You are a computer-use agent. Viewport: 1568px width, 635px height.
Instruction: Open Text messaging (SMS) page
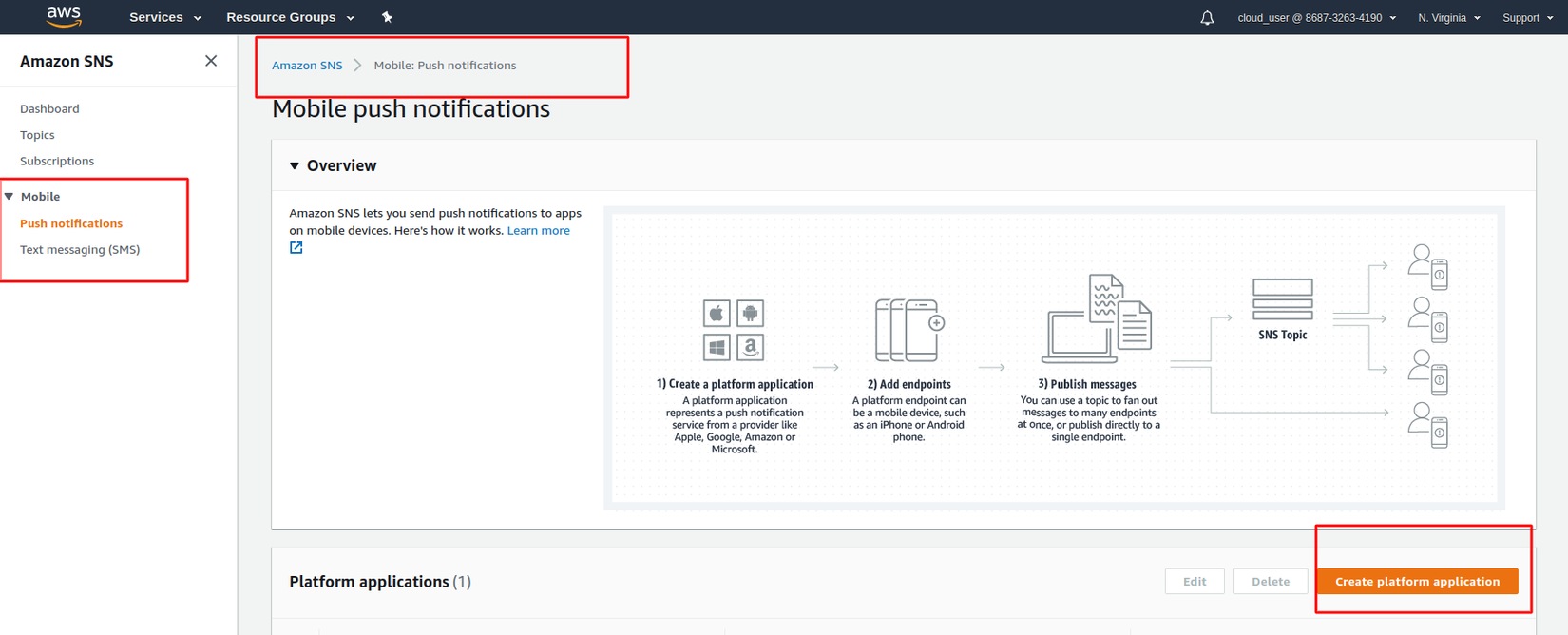tap(80, 249)
